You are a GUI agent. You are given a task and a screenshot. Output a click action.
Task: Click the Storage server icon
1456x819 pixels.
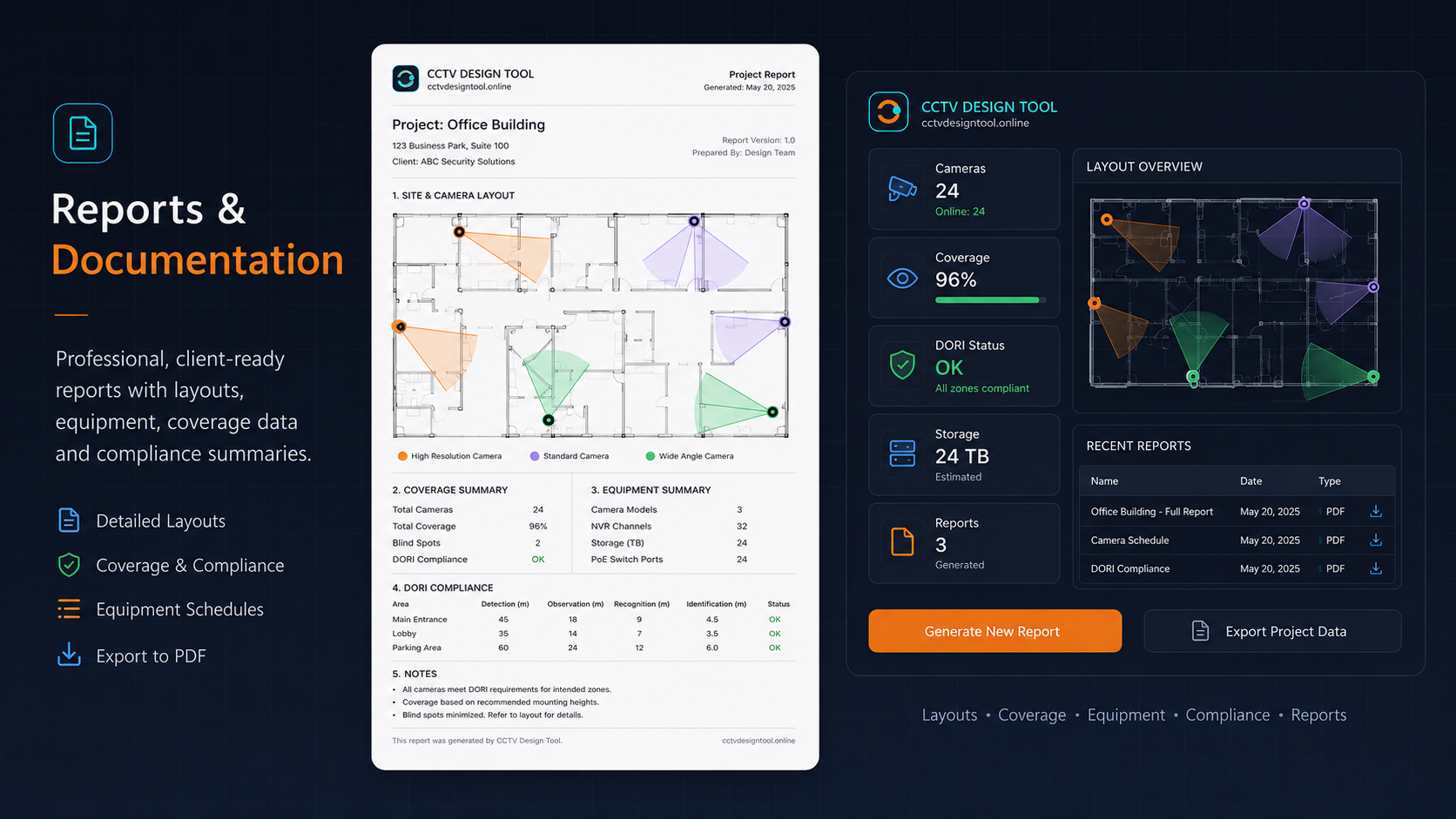(902, 453)
